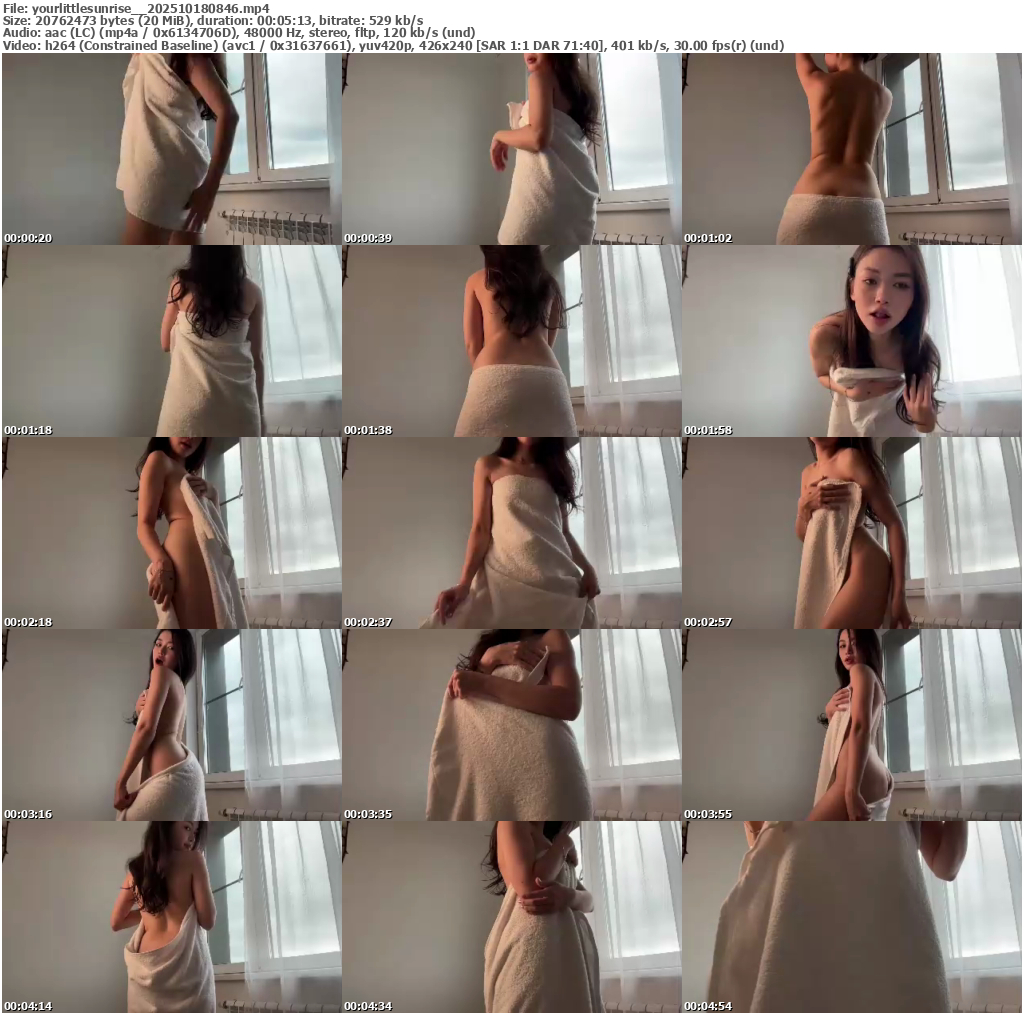Select the thumbnail stamped 00:03:35

click(x=511, y=725)
